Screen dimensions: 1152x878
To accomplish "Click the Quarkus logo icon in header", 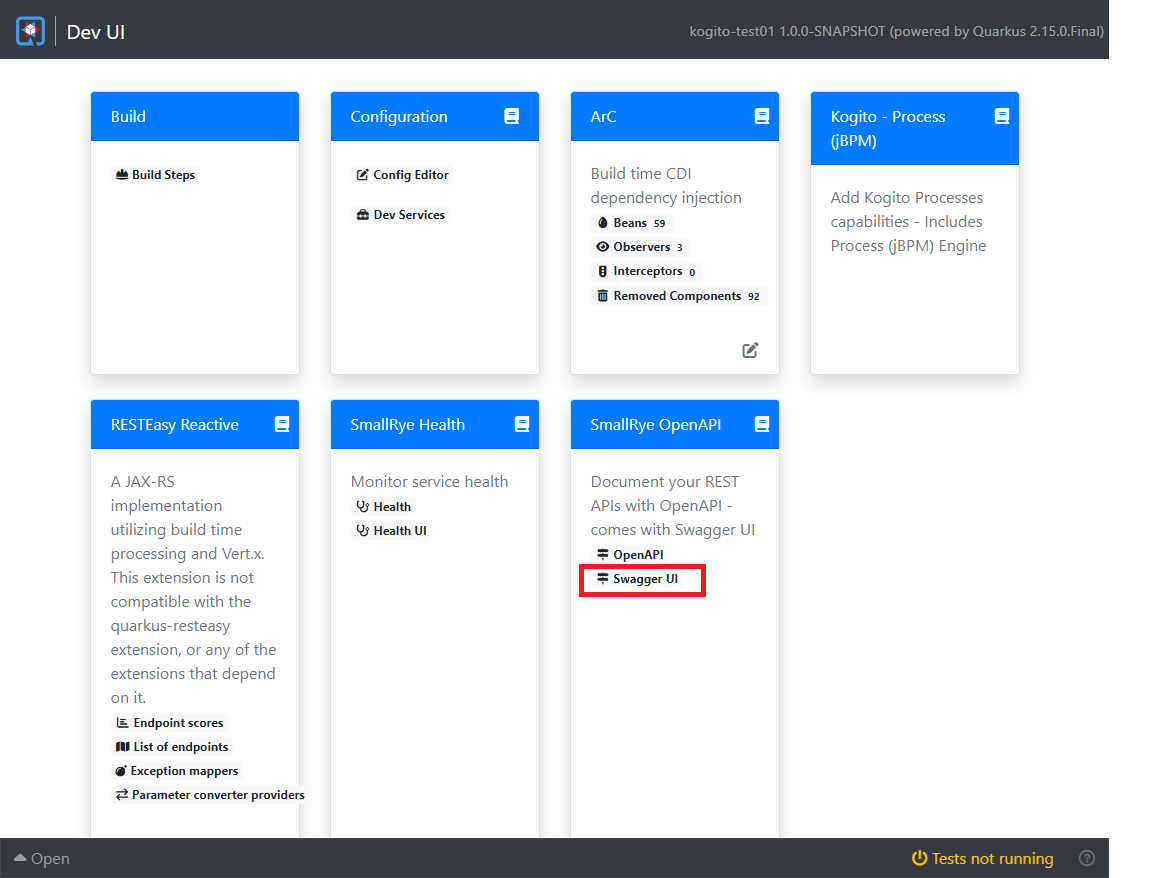I will point(30,31).
